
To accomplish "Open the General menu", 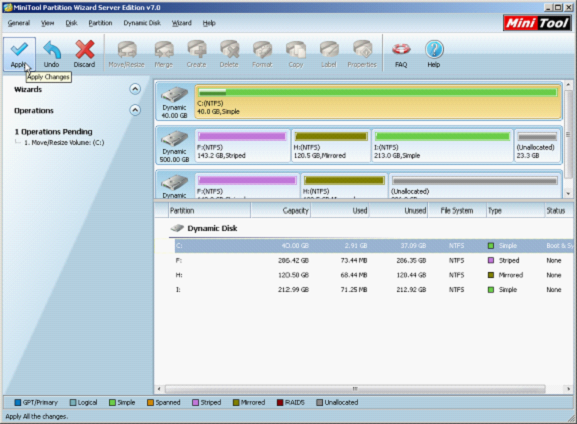I will [x=19, y=23].
